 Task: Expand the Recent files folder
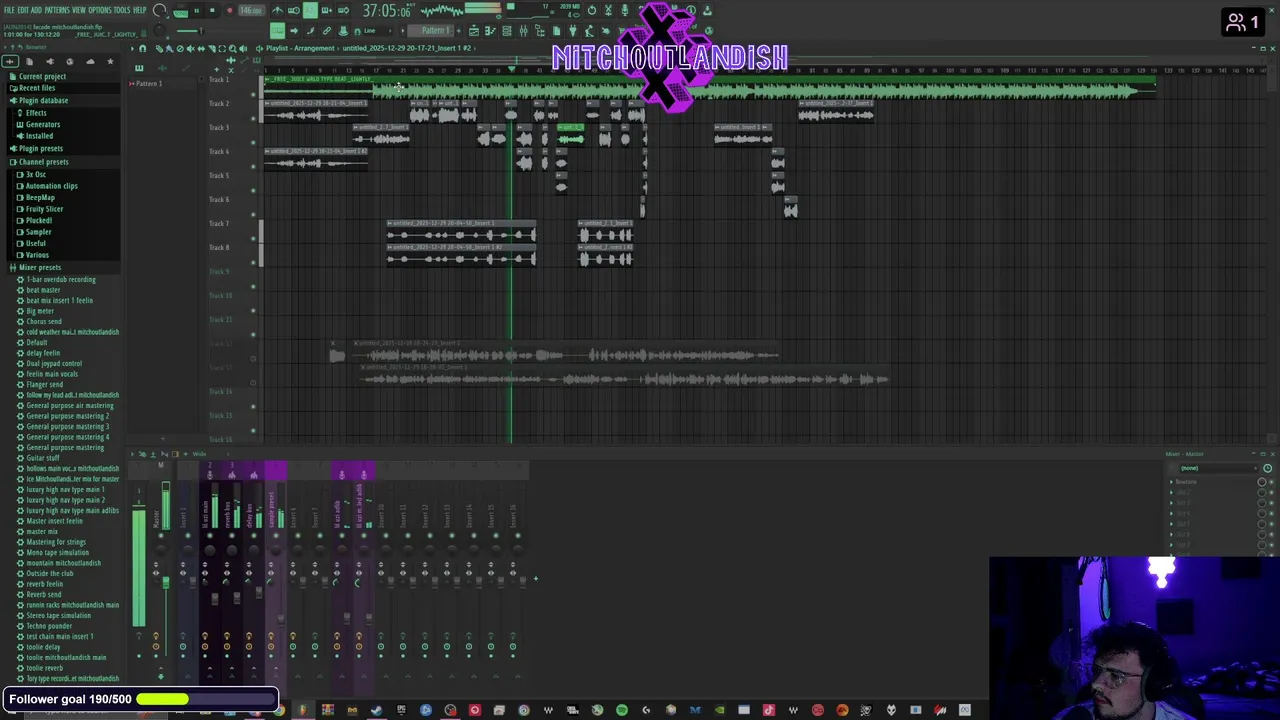tap(35, 88)
